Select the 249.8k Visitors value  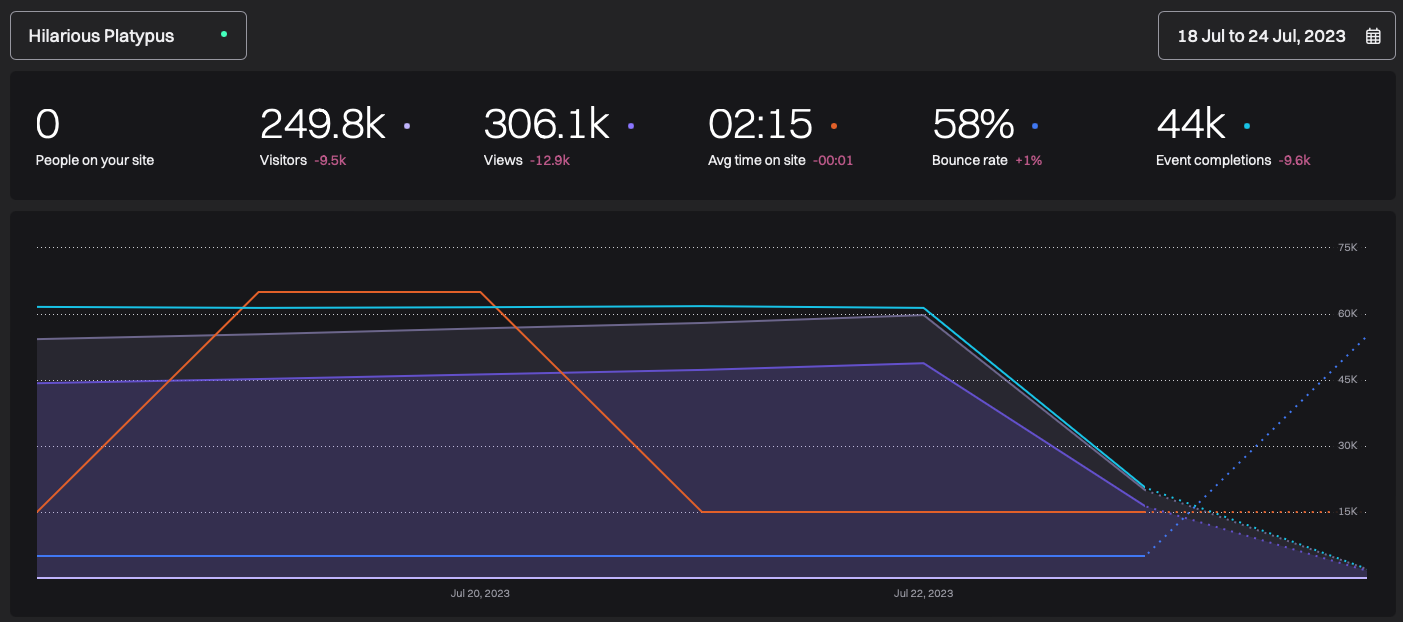[x=322, y=125]
